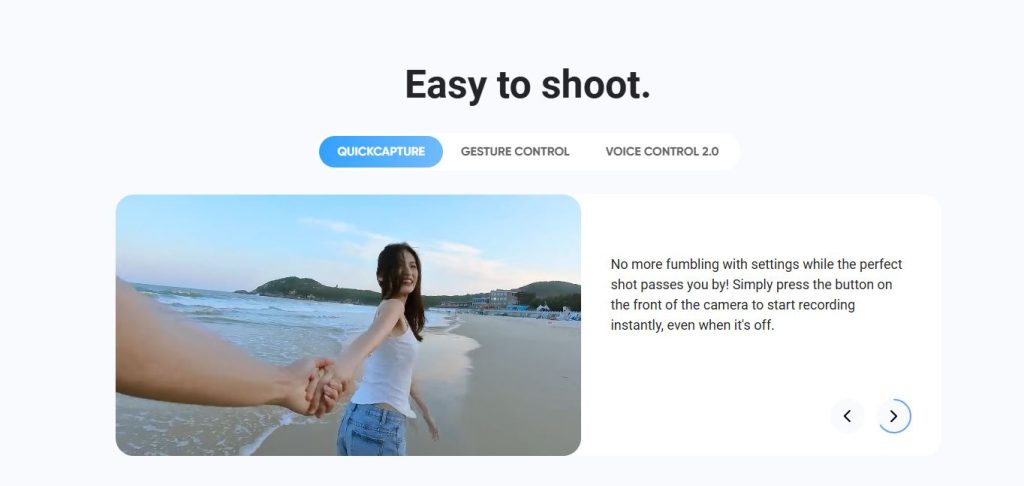Click the beach video preview image

click(x=348, y=325)
